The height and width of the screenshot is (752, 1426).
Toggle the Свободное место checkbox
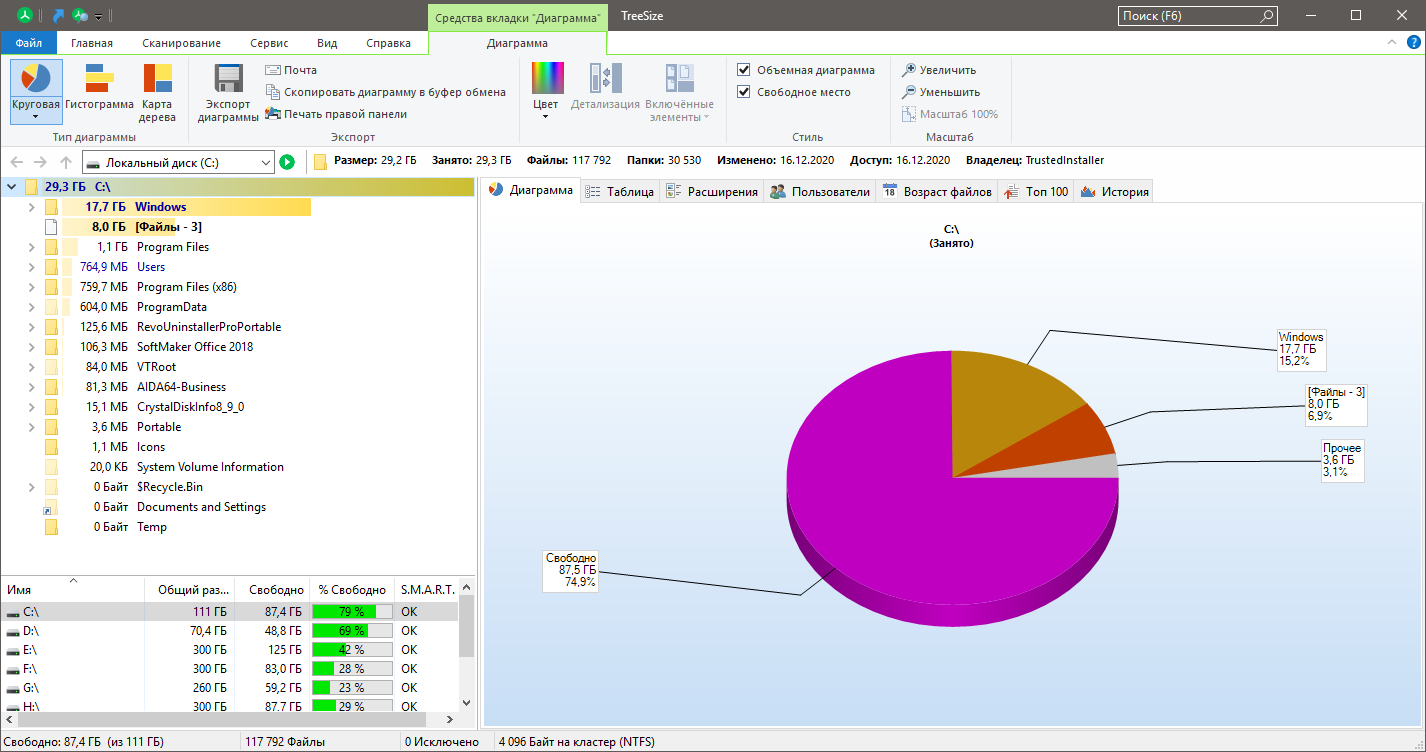pyautogui.click(x=744, y=92)
